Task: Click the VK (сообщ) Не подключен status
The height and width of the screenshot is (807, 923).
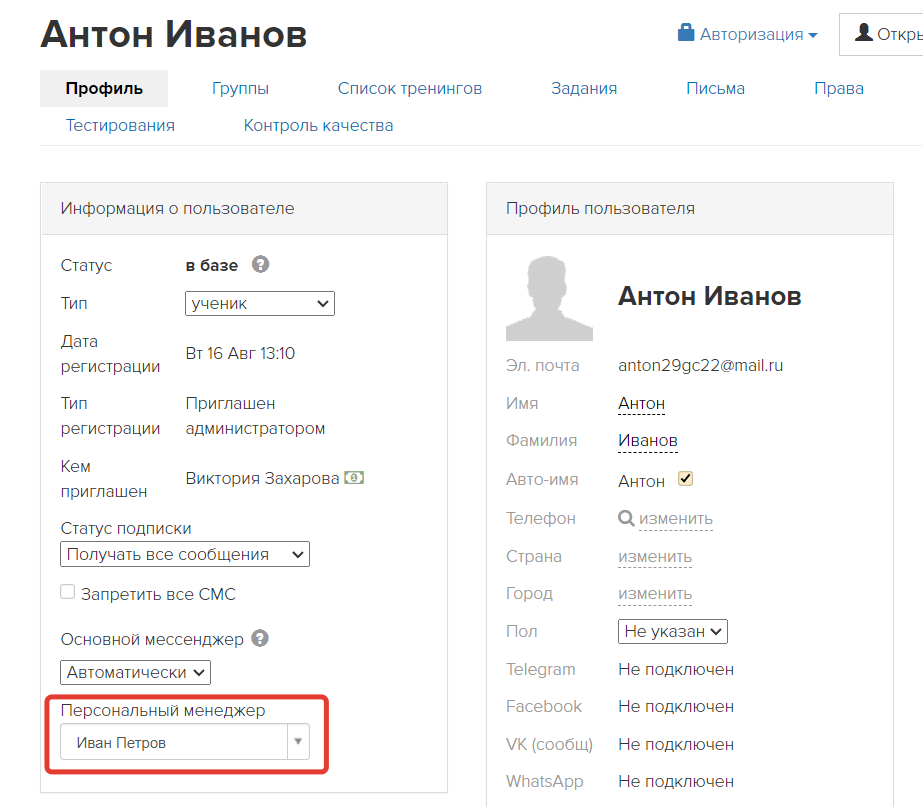Action: pyautogui.click(x=676, y=745)
